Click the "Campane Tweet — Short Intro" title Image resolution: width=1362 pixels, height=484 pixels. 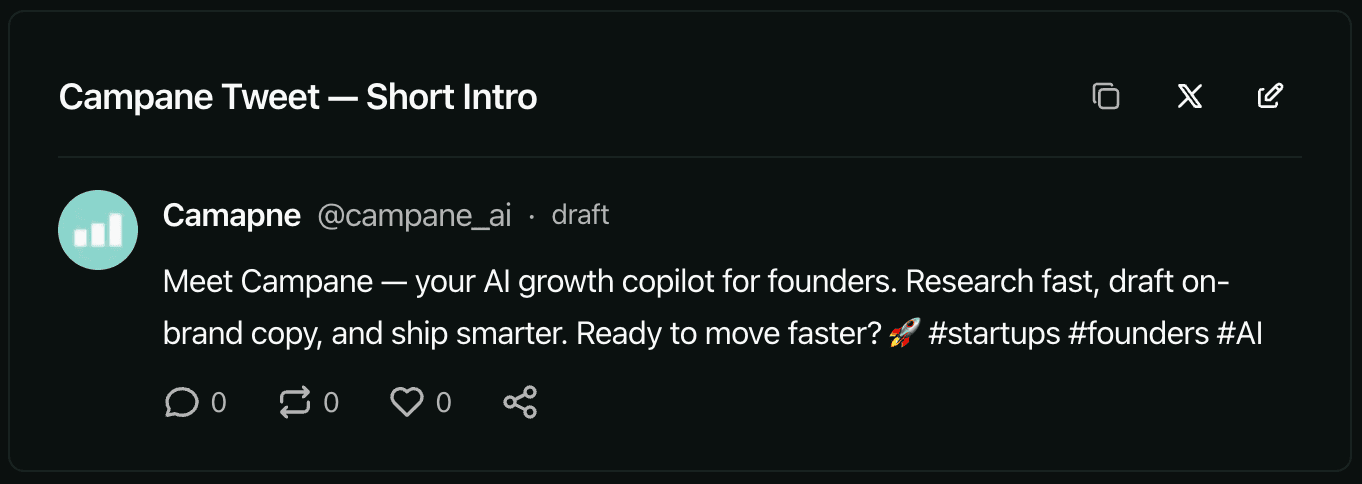(298, 97)
